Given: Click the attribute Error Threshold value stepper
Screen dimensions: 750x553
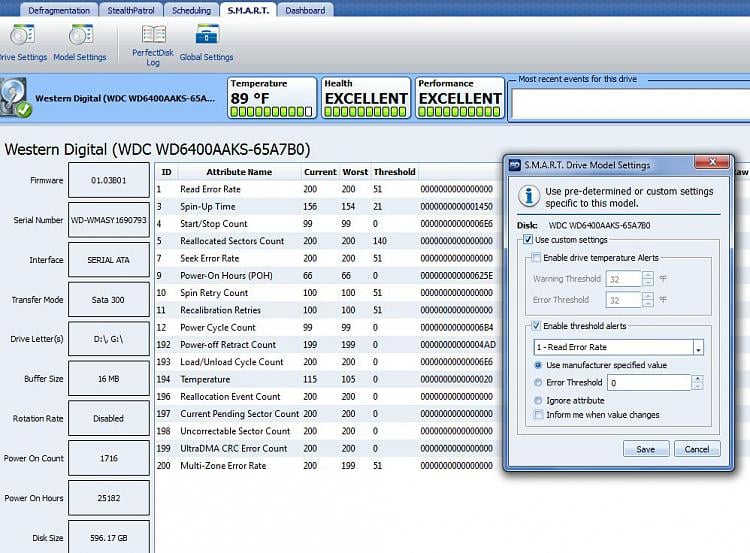Looking at the screenshot, I should pyautogui.click(x=697, y=382).
